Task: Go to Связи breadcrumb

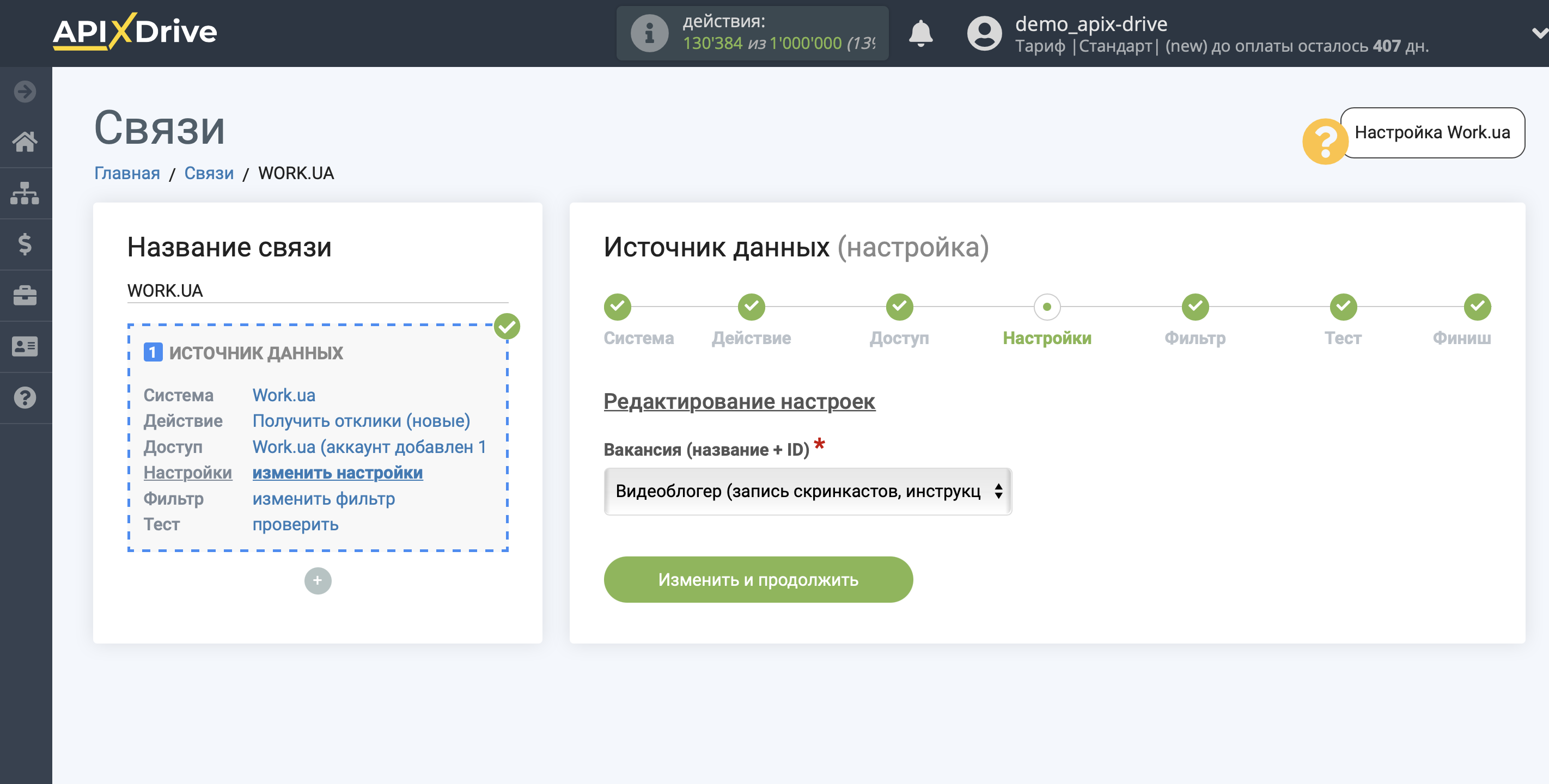Action: point(209,173)
